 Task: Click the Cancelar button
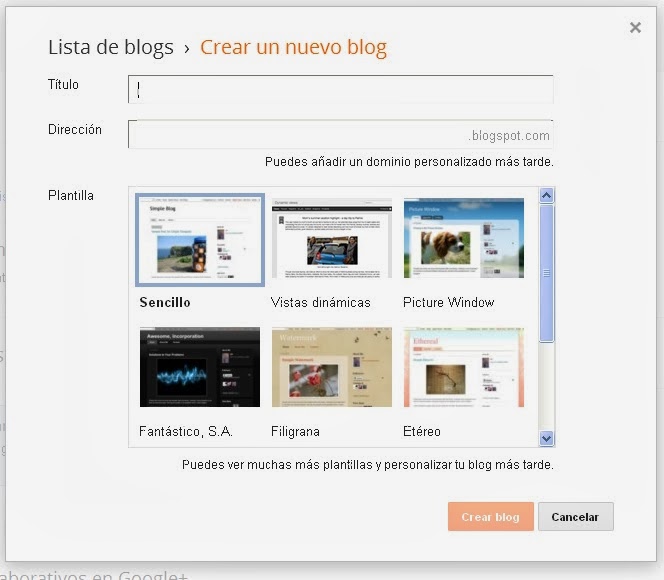[575, 516]
